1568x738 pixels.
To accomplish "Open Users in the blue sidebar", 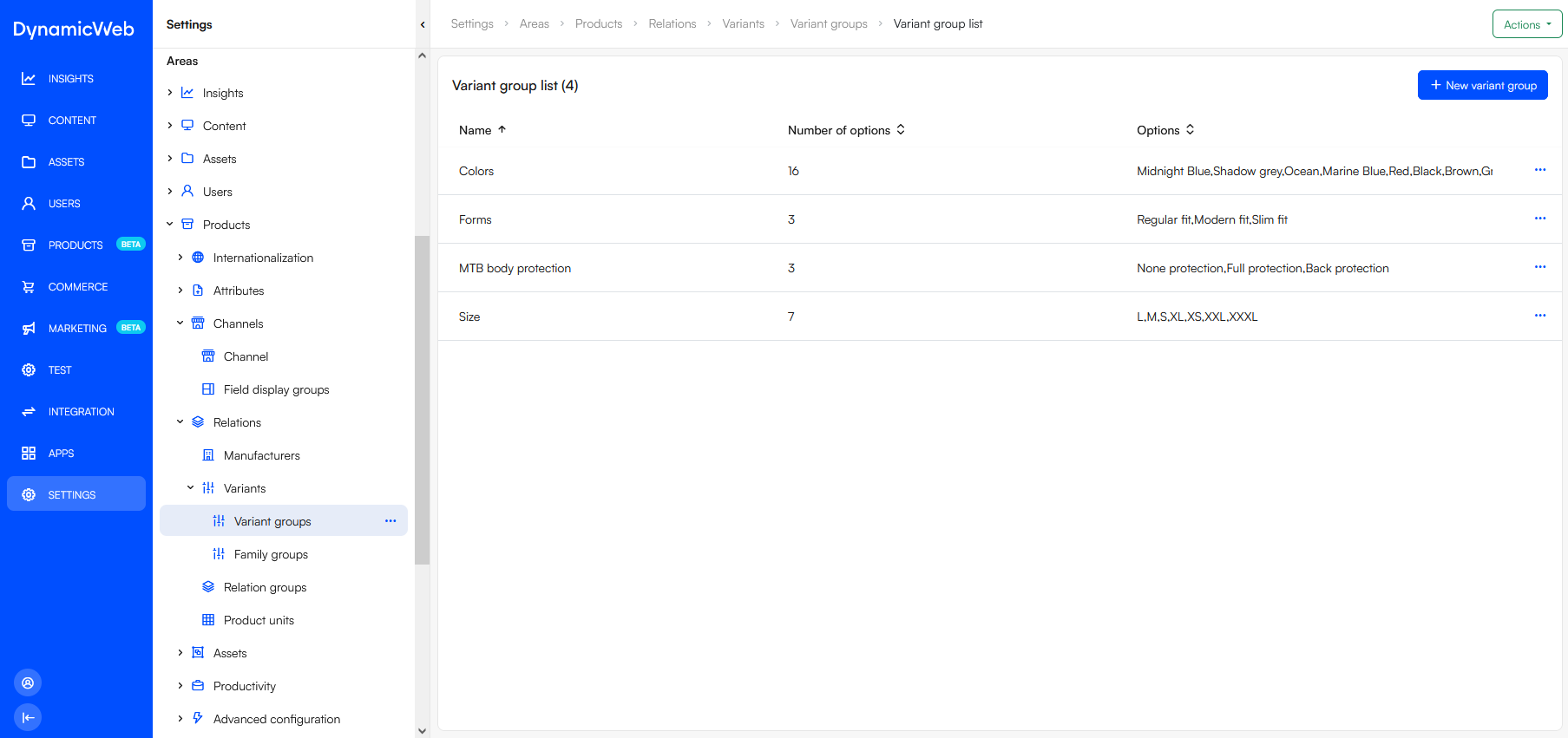I will click(76, 204).
